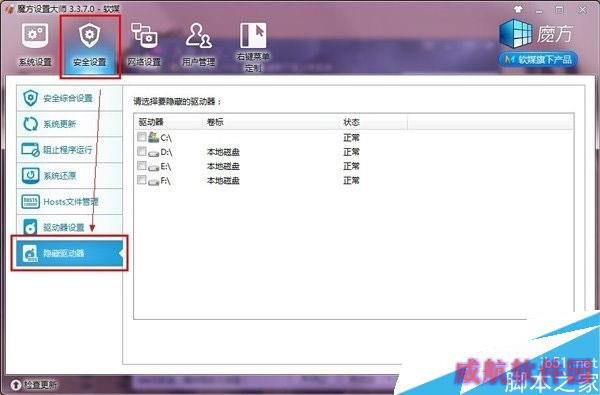Click 本地磁盘 label of drive E:\
600x395 pixels.
223,166
